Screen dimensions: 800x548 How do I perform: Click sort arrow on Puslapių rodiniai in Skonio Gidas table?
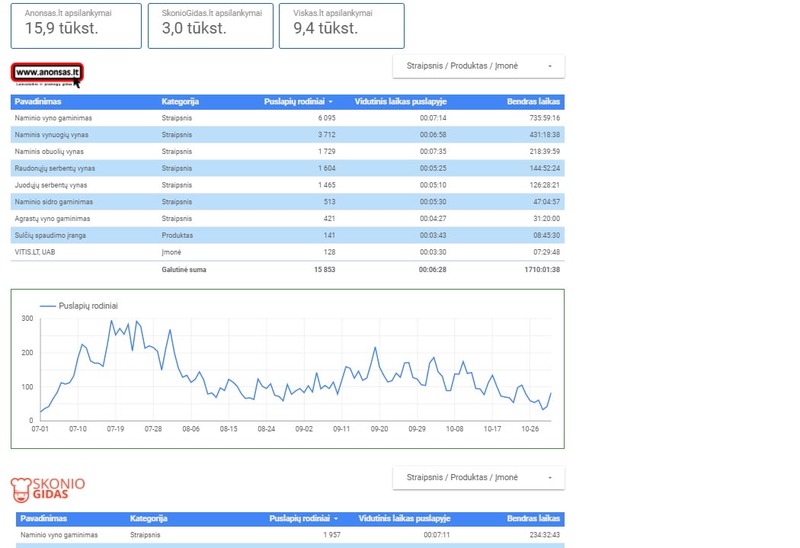click(x=336, y=518)
